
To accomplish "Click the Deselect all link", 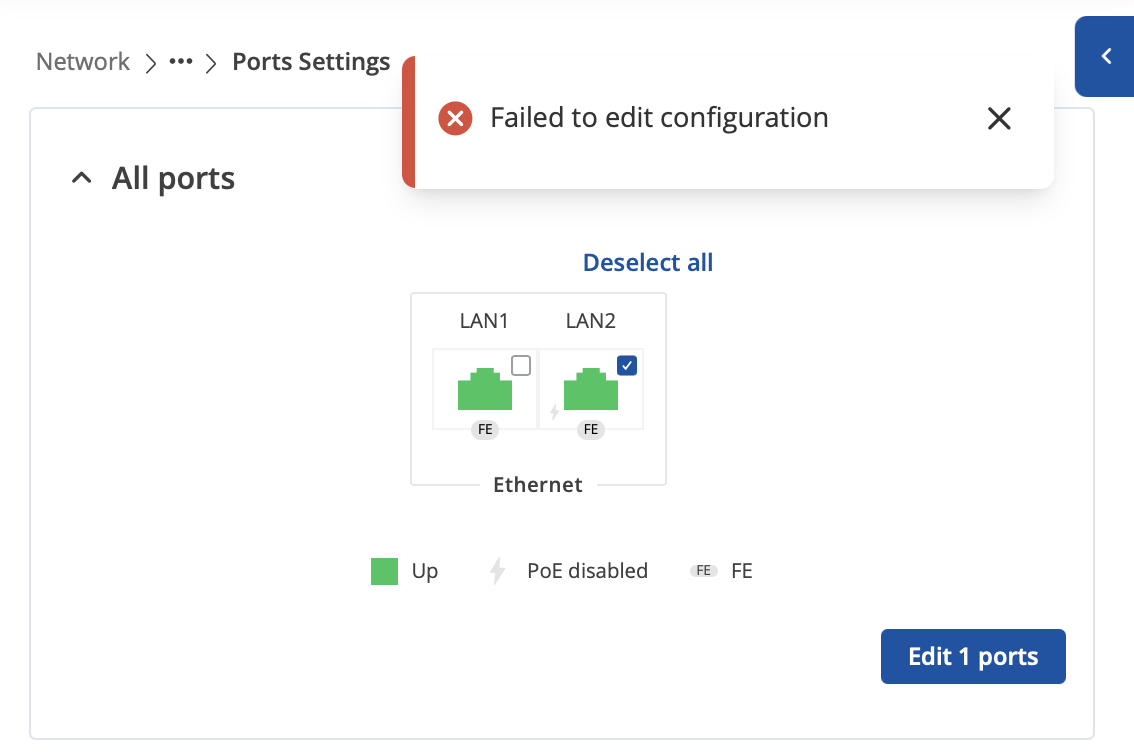I will (x=648, y=262).
